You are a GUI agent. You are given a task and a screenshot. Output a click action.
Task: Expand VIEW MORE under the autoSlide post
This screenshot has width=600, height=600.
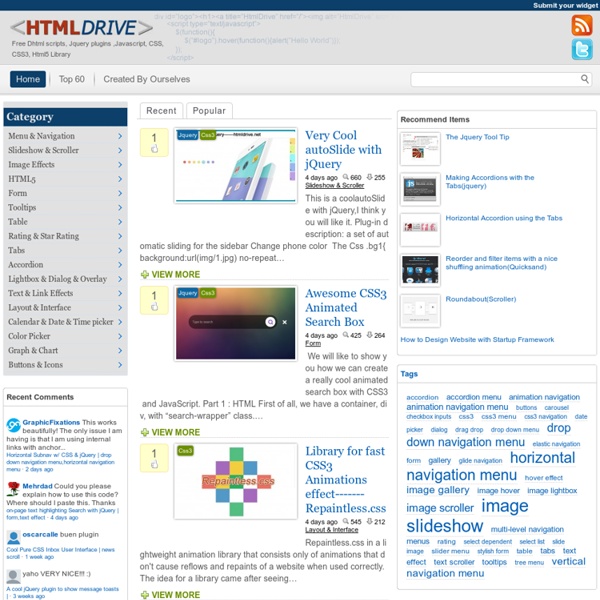coord(170,274)
